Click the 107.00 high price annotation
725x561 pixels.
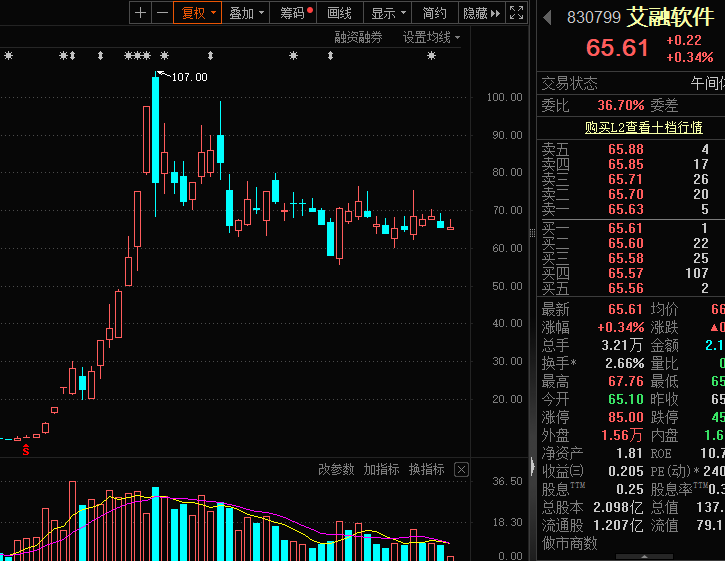pos(188,76)
